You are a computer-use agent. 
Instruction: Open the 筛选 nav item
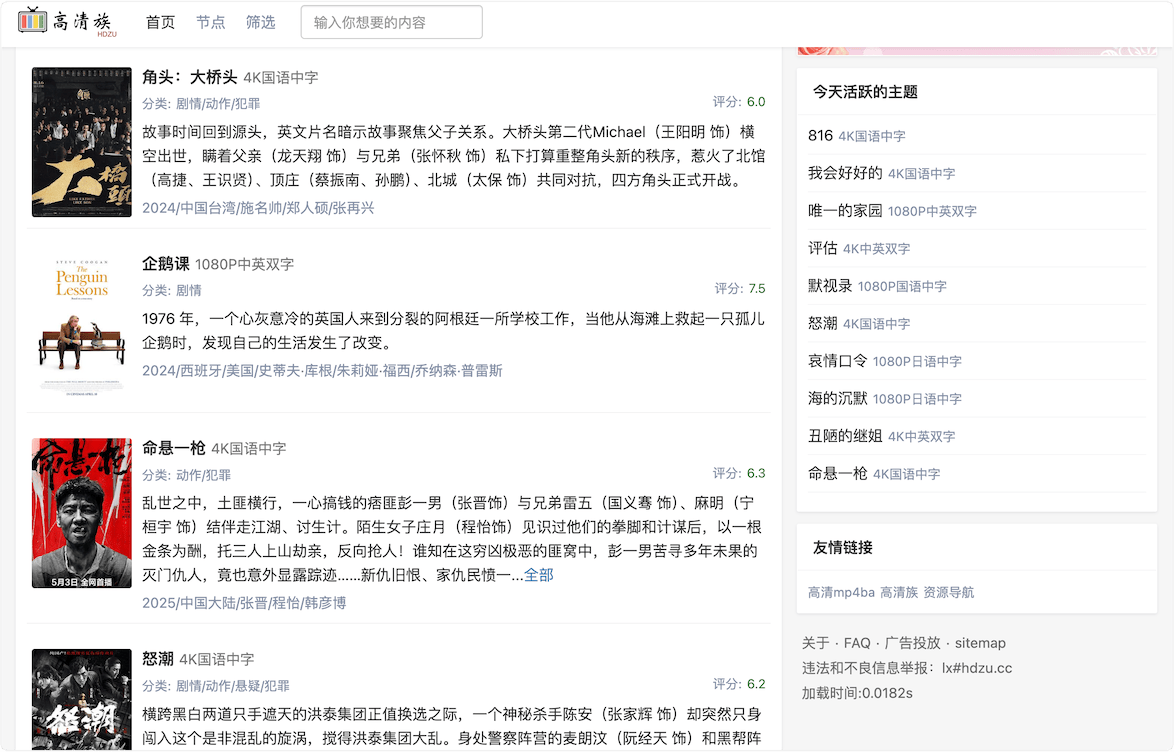point(261,22)
